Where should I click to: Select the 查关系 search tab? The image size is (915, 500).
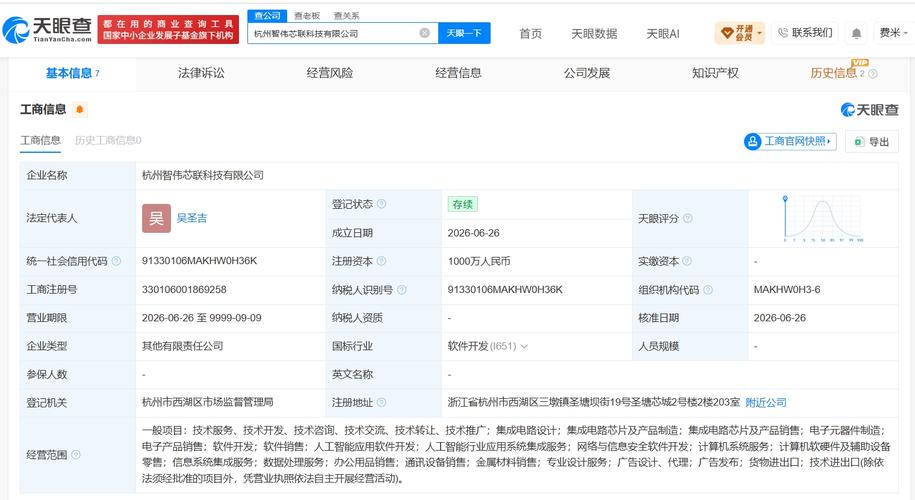click(x=346, y=16)
